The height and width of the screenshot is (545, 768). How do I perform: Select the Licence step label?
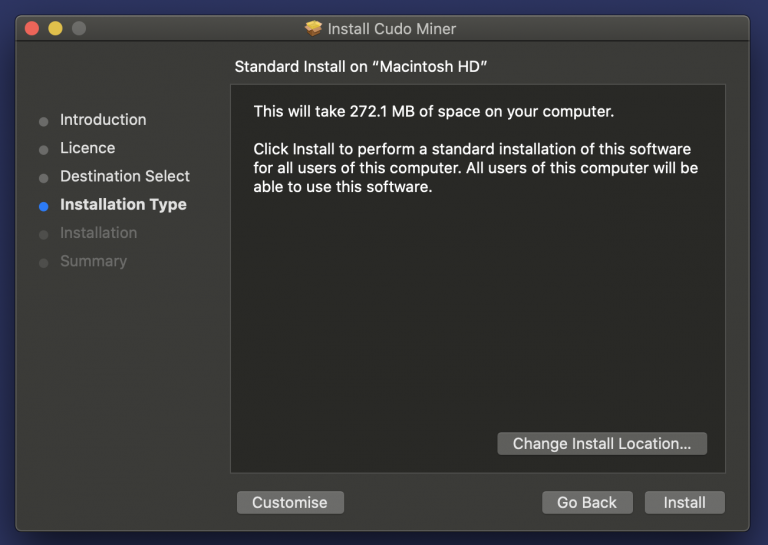pos(87,148)
